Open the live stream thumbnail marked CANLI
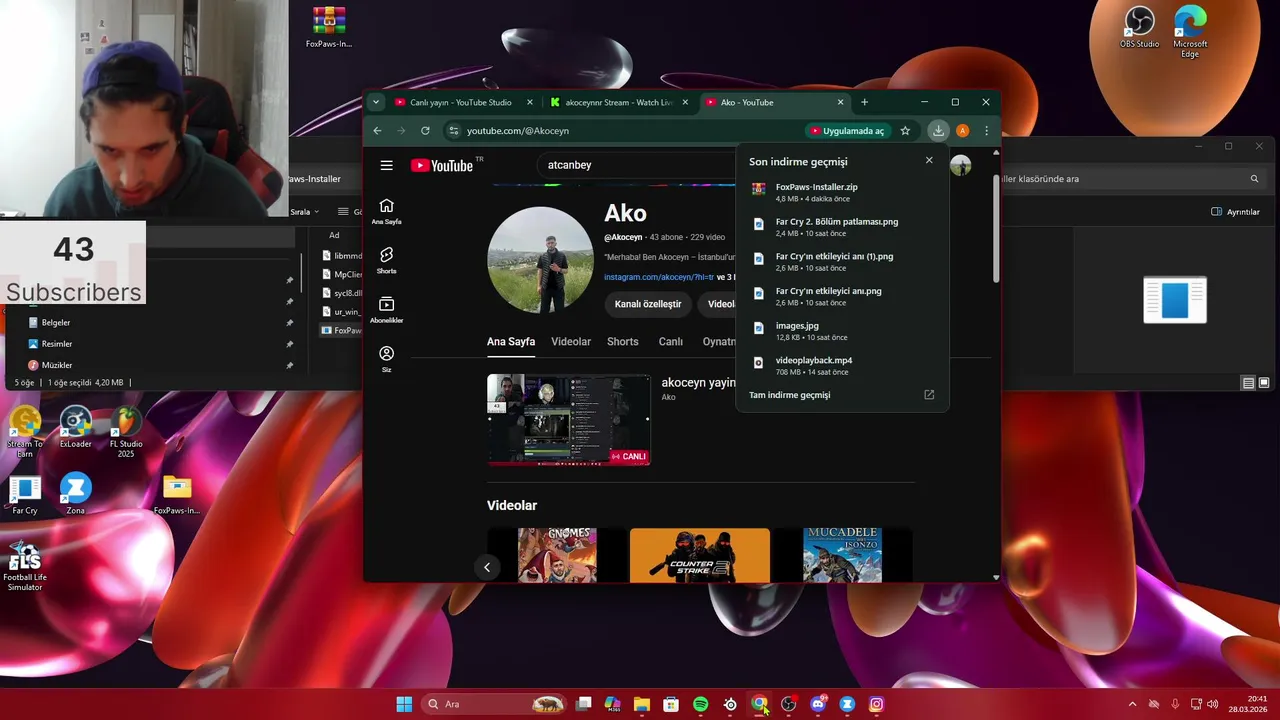The width and height of the screenshot is (1280, 720). pyautogui.click(x=569, y=420)
